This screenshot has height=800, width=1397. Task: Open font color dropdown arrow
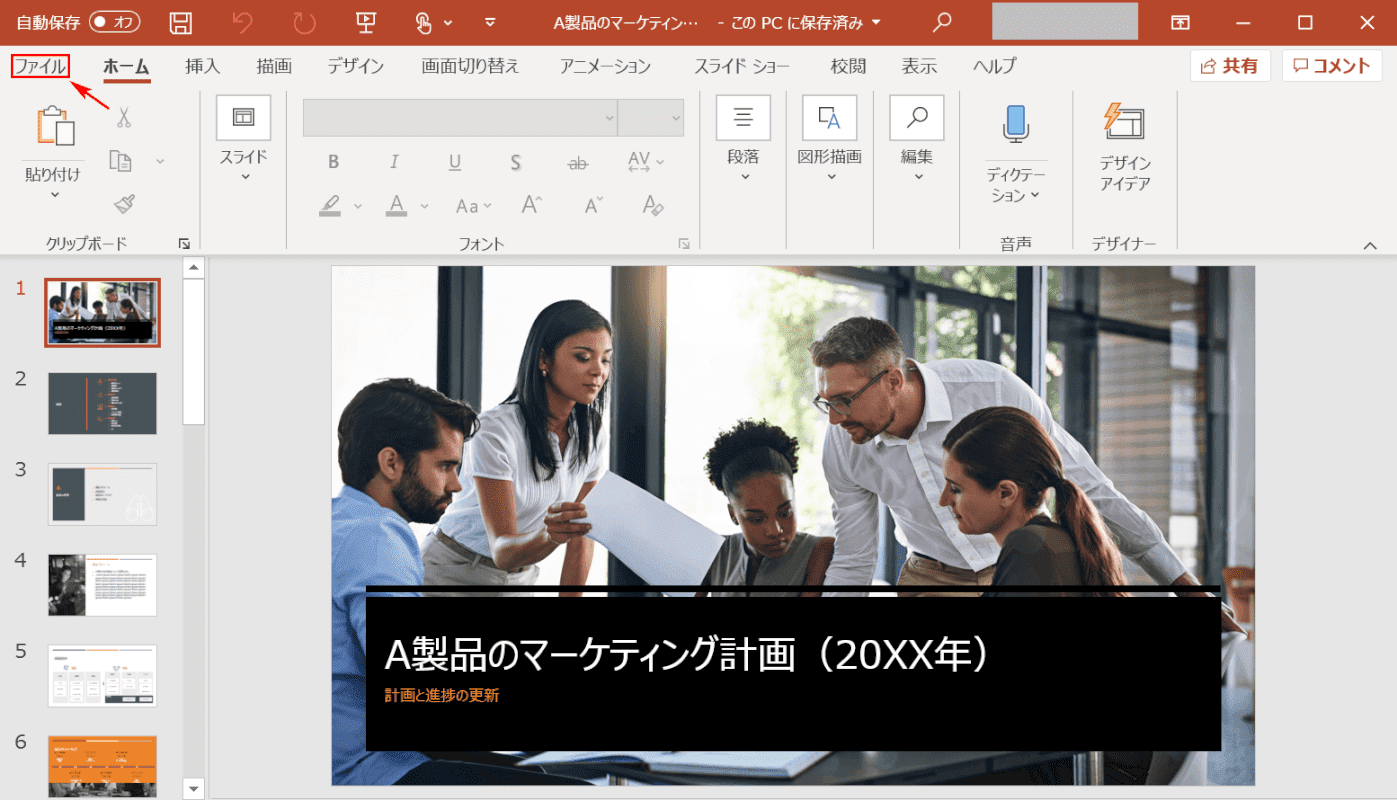(424, 206)
